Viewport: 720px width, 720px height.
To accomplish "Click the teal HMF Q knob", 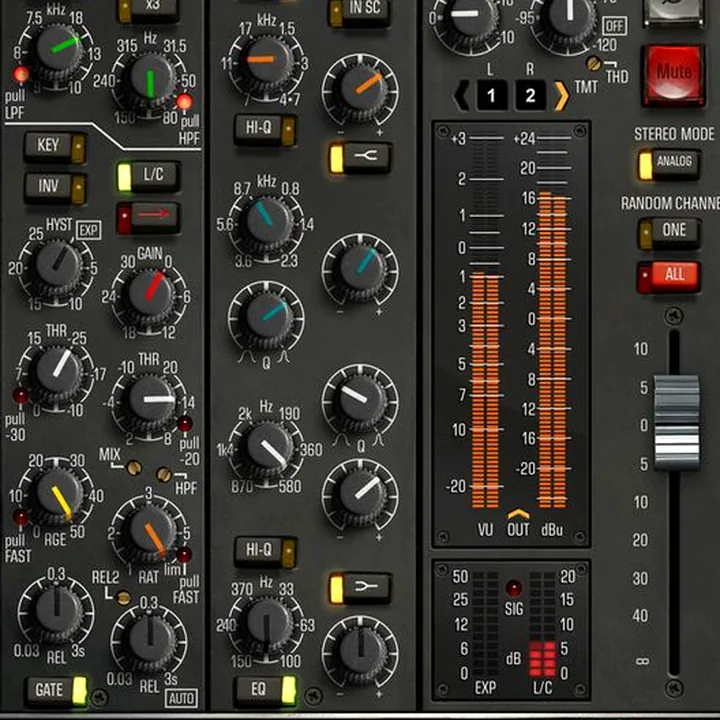I will coord(268,315).
